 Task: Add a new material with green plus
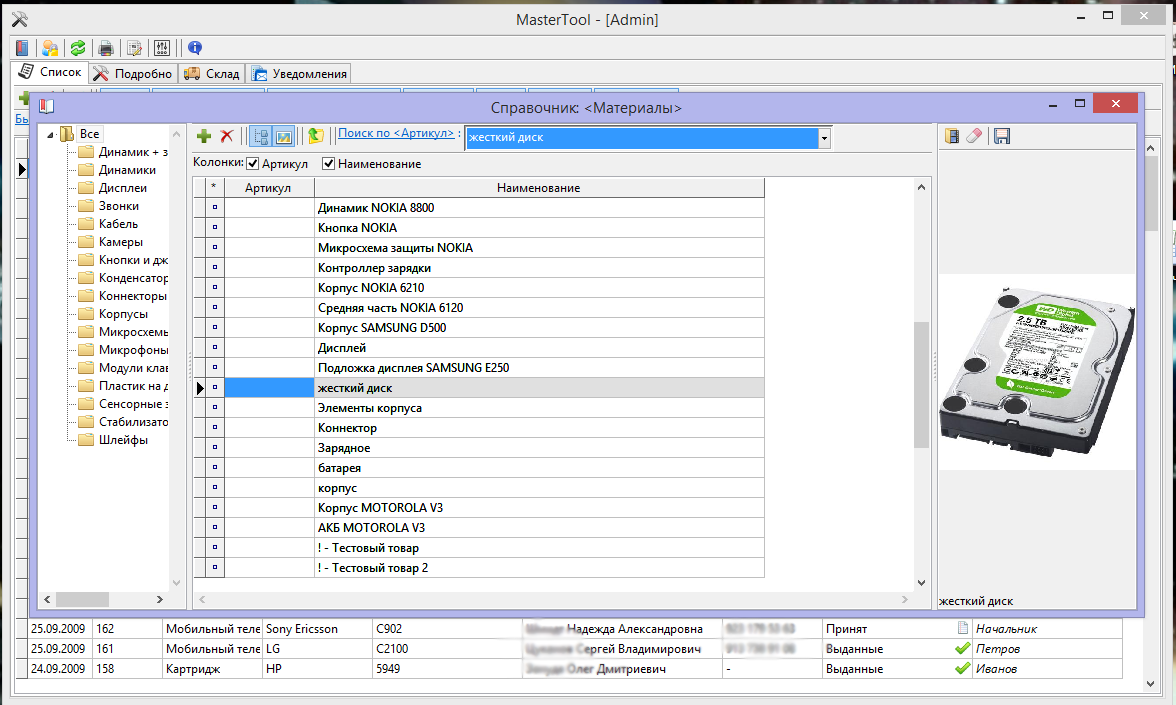tap(204, 136)
